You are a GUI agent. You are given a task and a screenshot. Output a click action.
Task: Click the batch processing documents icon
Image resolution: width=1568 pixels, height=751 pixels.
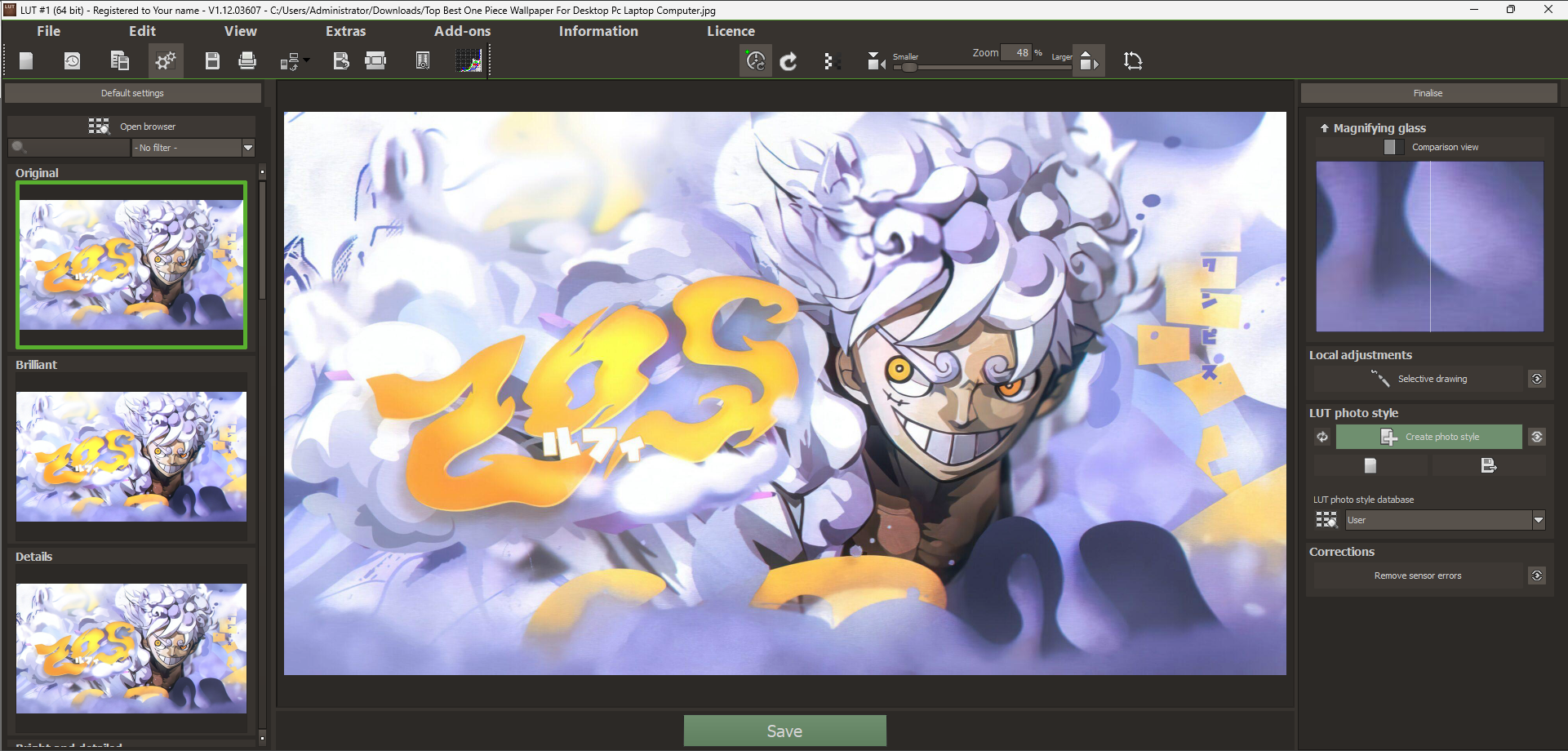point(120,60)
